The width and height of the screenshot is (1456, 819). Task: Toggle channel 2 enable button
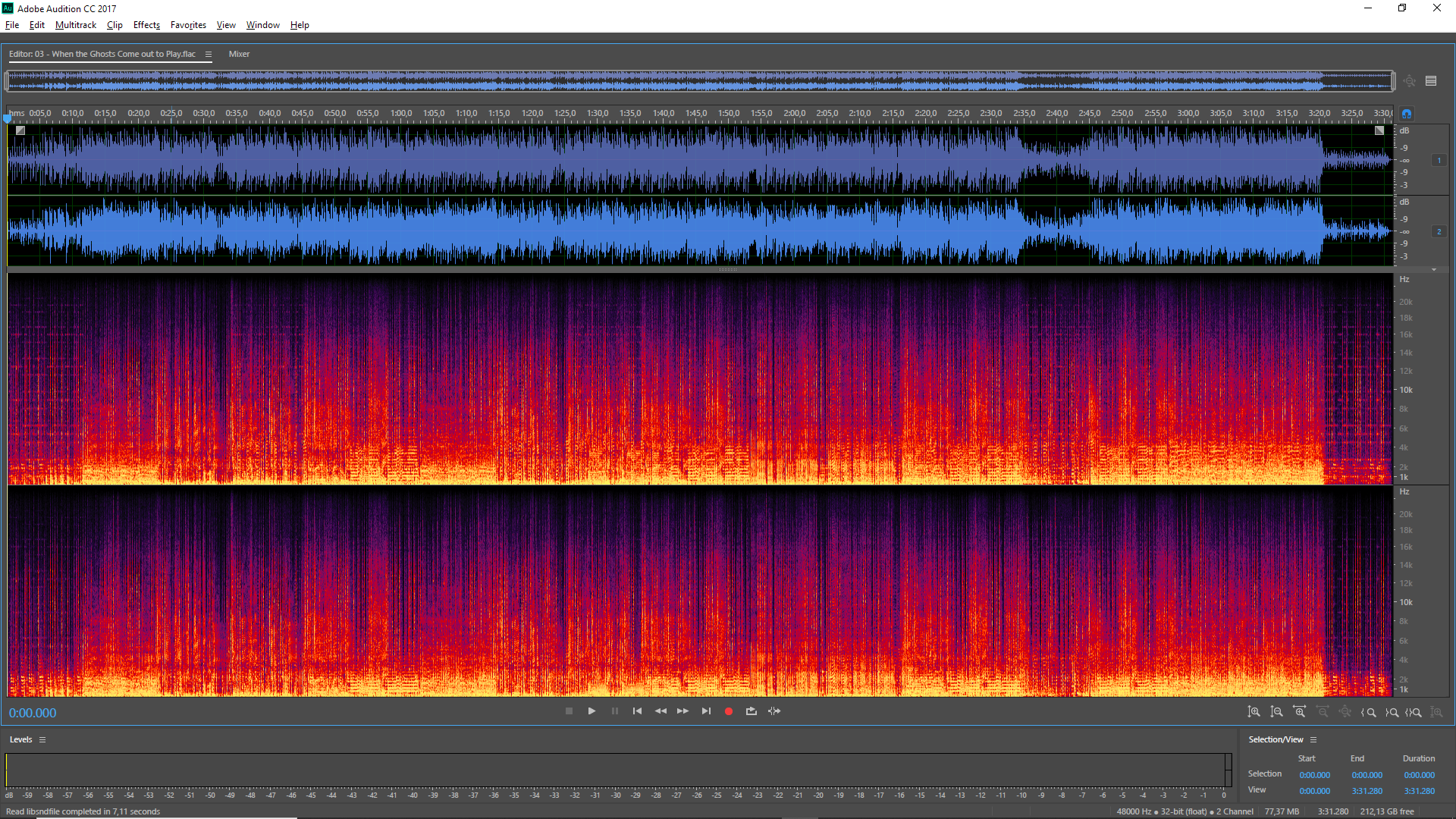1439,231
